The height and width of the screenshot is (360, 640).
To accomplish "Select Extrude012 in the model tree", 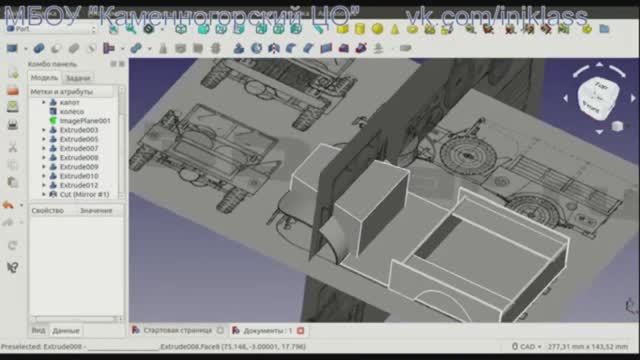I will click(79, 185).
